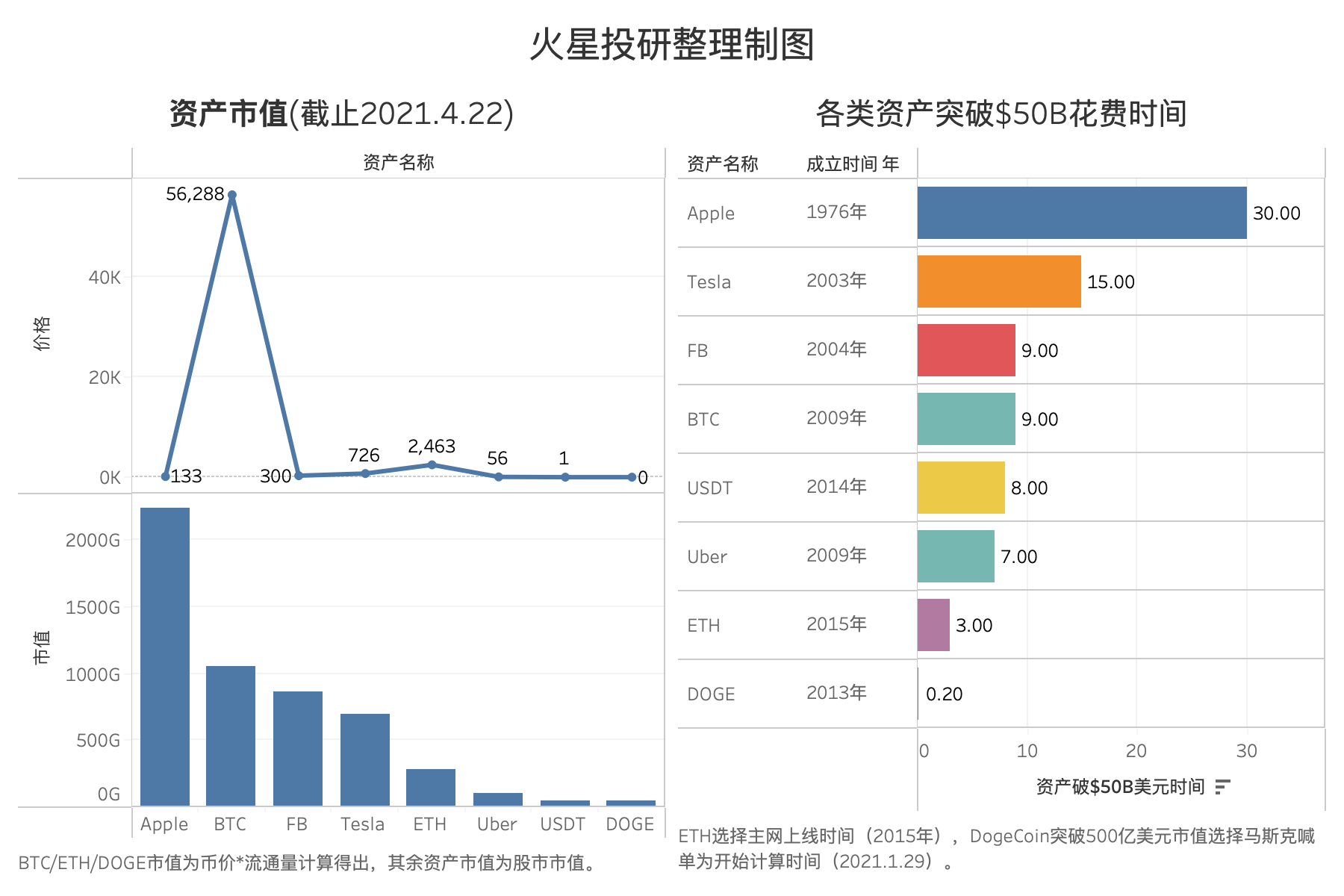
Task: Click the 2014年 founding year cell
Action: click(836, 487)
